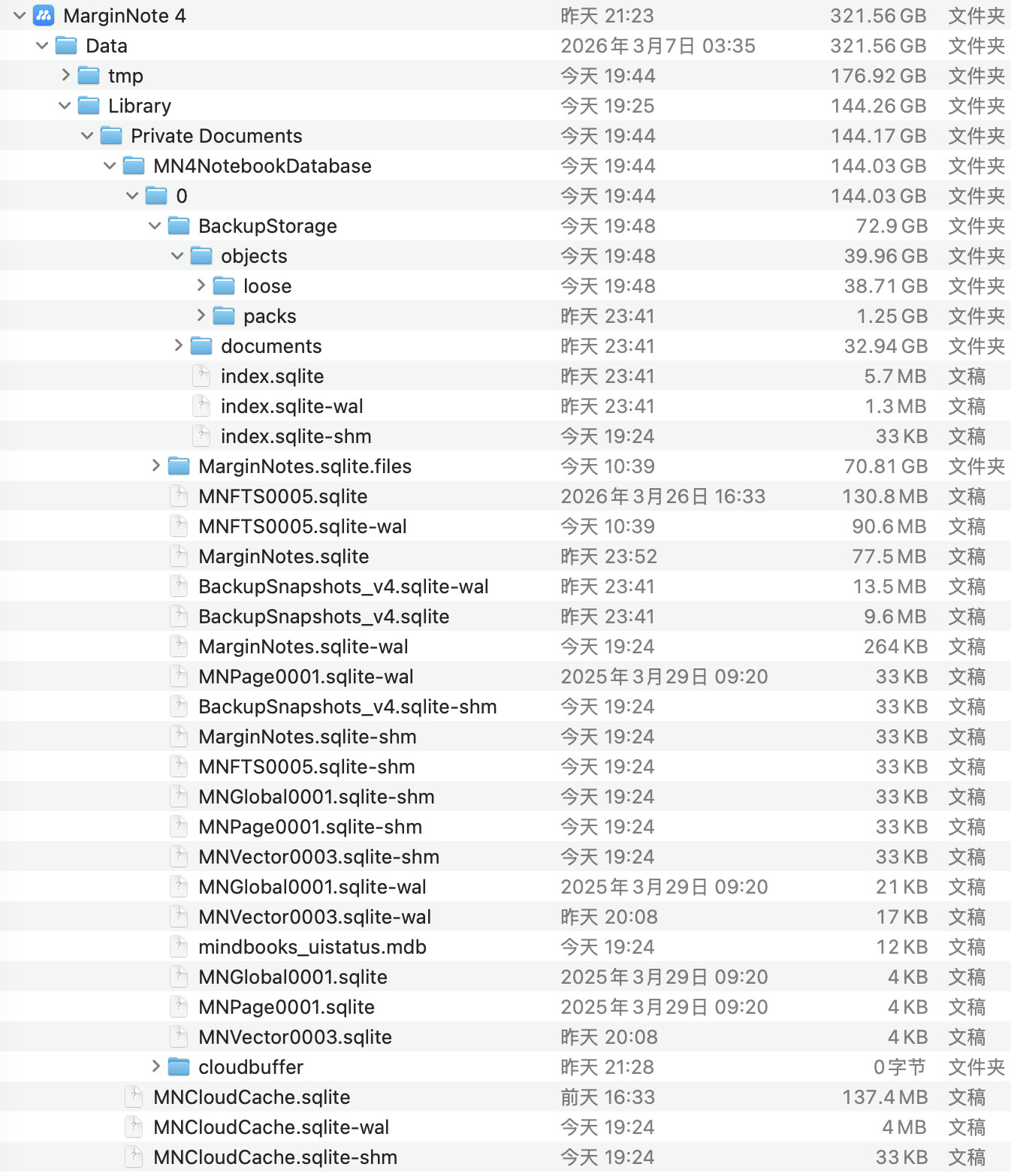
Task: Click the 72.9 GB size of BackupStorage
Action: pos(892,226)
